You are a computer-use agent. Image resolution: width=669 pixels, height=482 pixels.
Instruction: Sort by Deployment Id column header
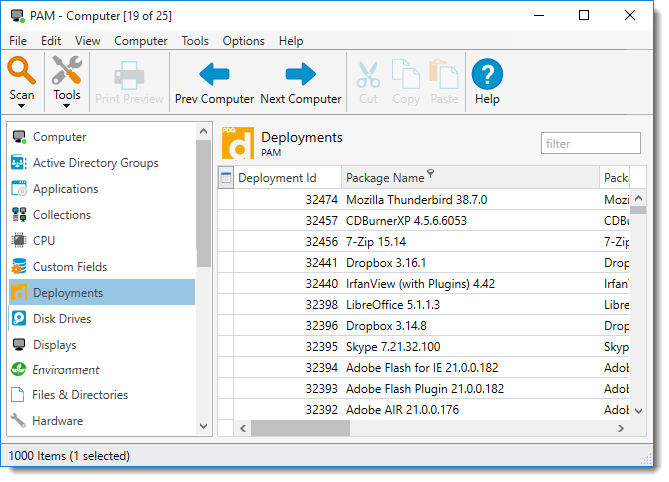coord(288,177)
